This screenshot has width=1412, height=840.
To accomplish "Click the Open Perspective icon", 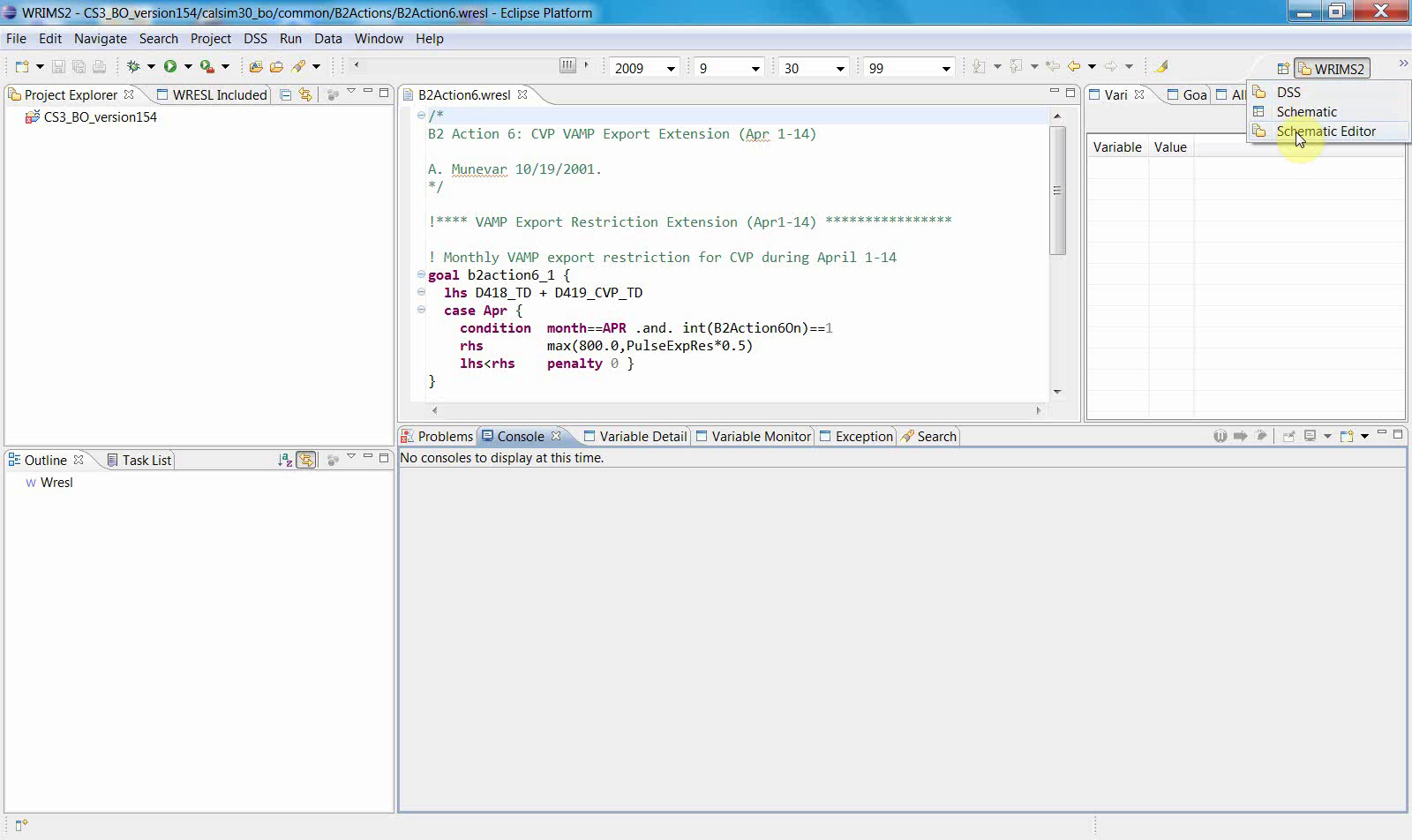I will point(1283,69).
